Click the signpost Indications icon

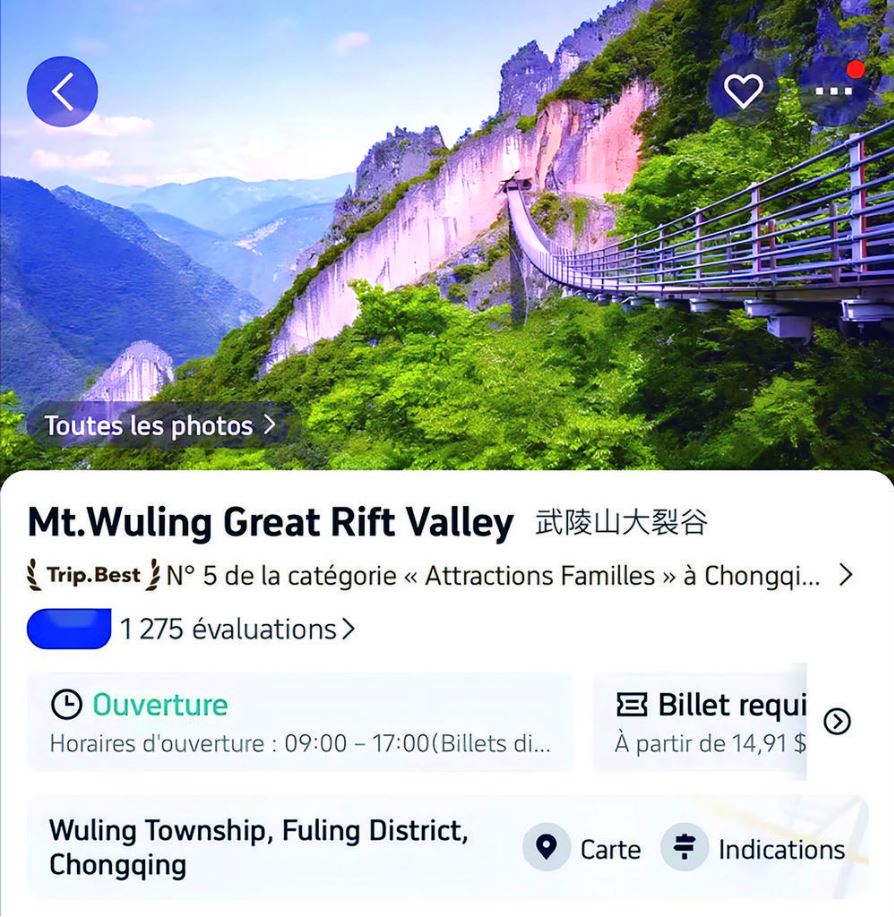[684, 847]
